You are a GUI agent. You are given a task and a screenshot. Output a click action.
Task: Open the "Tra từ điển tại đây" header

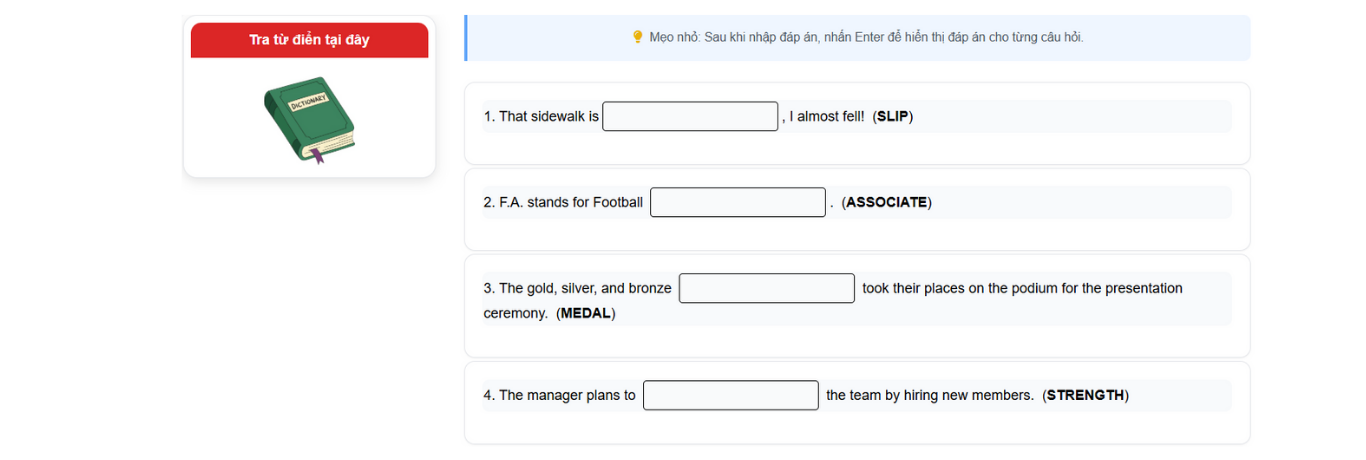tap(309, 40)
